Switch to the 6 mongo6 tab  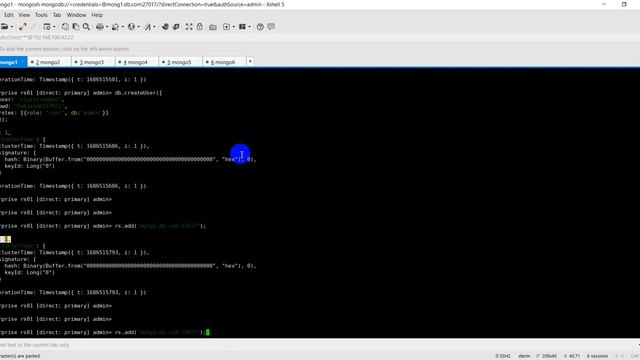click(223, 62)
